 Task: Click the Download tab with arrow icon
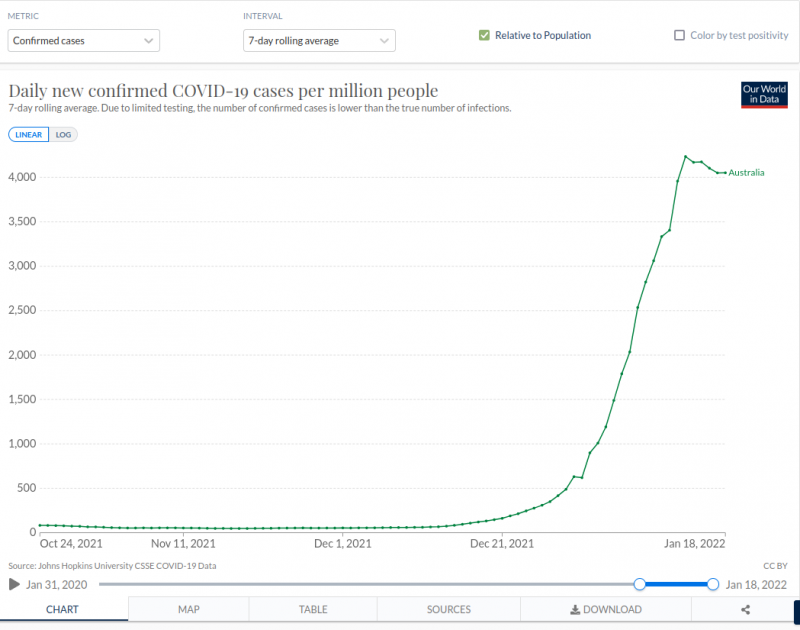pyautogui.click(x=606, y=609)
